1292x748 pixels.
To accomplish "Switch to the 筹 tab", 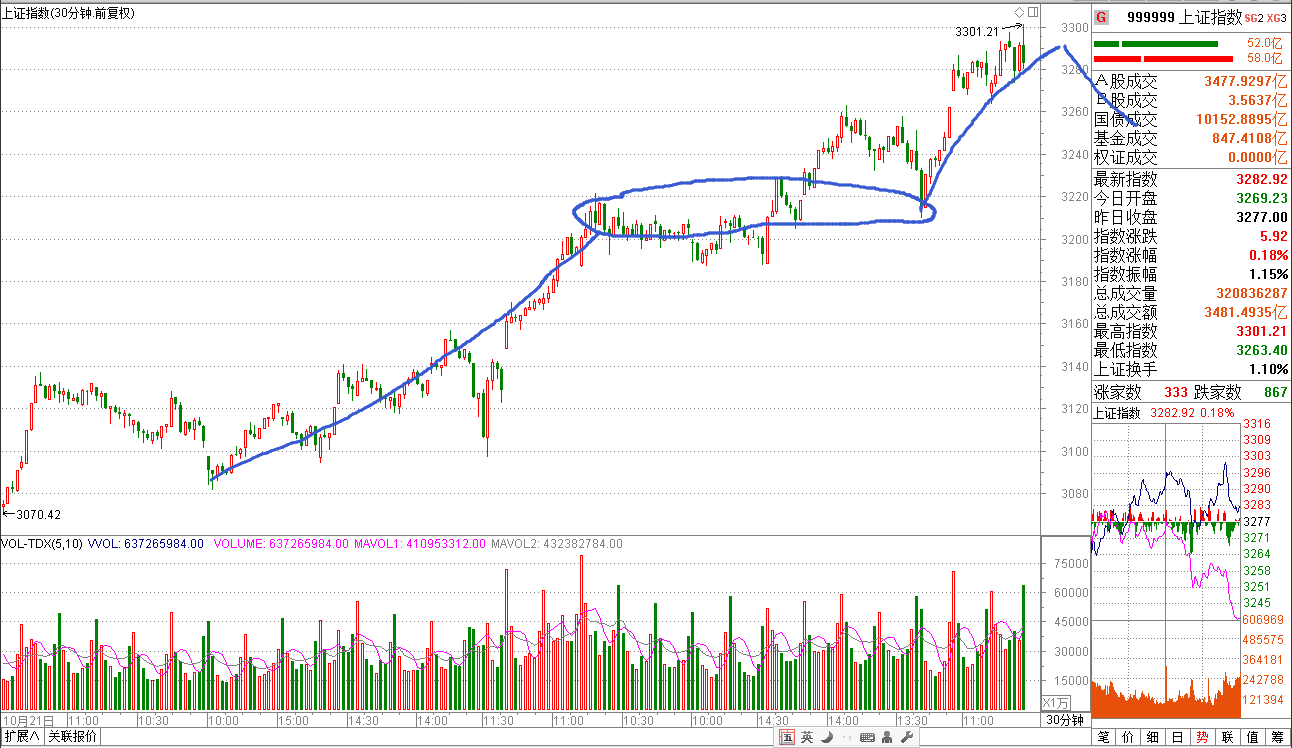I will click(x=1277, y=738).
